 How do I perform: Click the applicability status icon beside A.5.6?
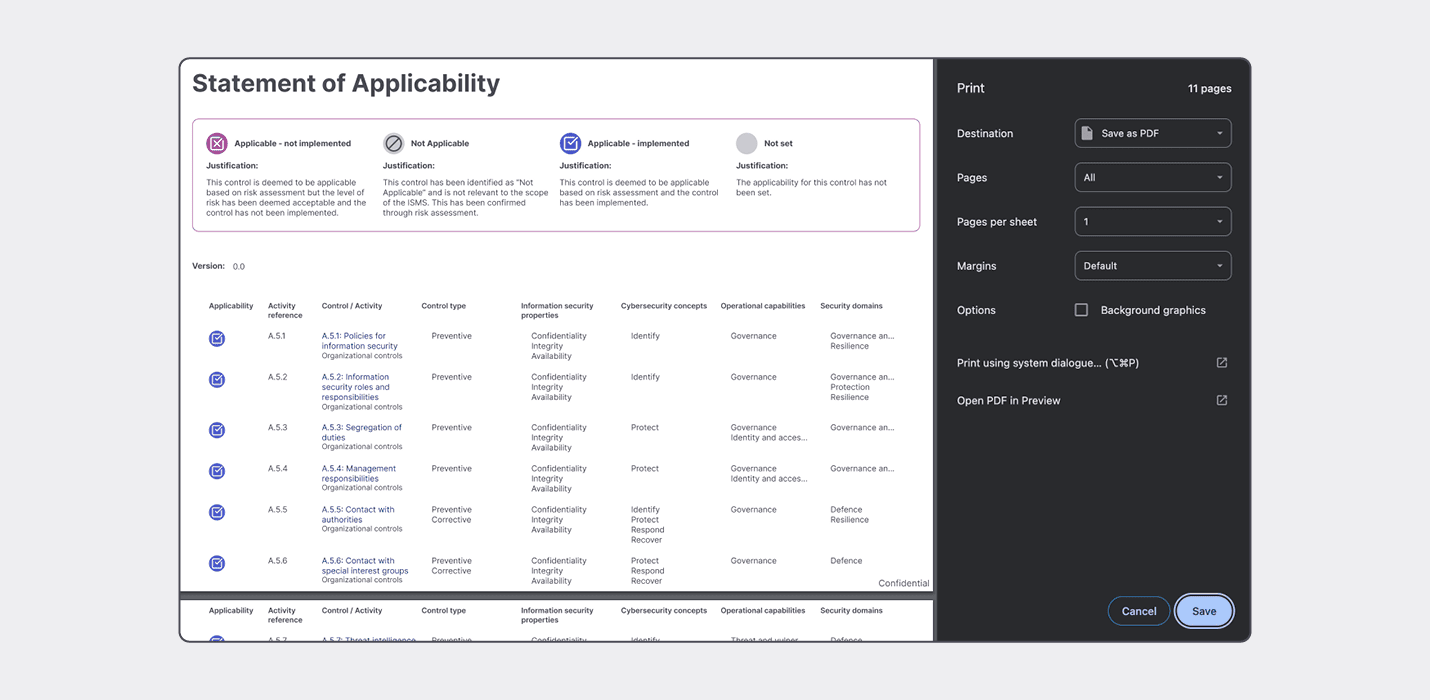217,563
